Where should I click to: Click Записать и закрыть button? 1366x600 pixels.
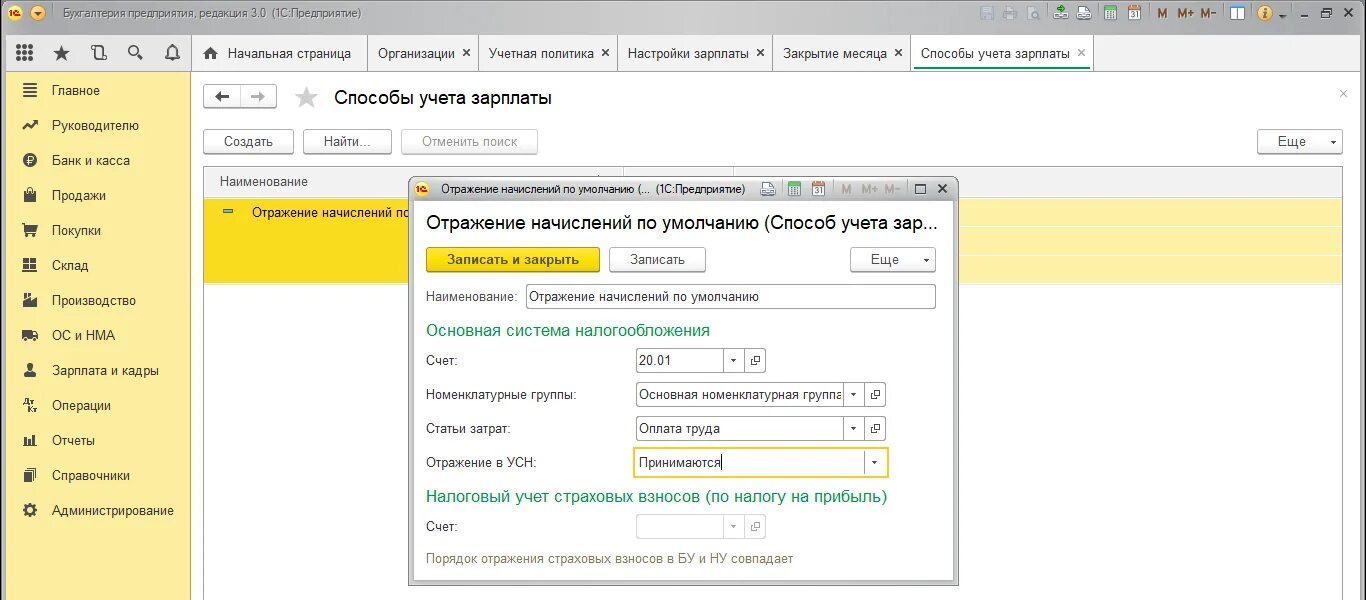(513, 259)
